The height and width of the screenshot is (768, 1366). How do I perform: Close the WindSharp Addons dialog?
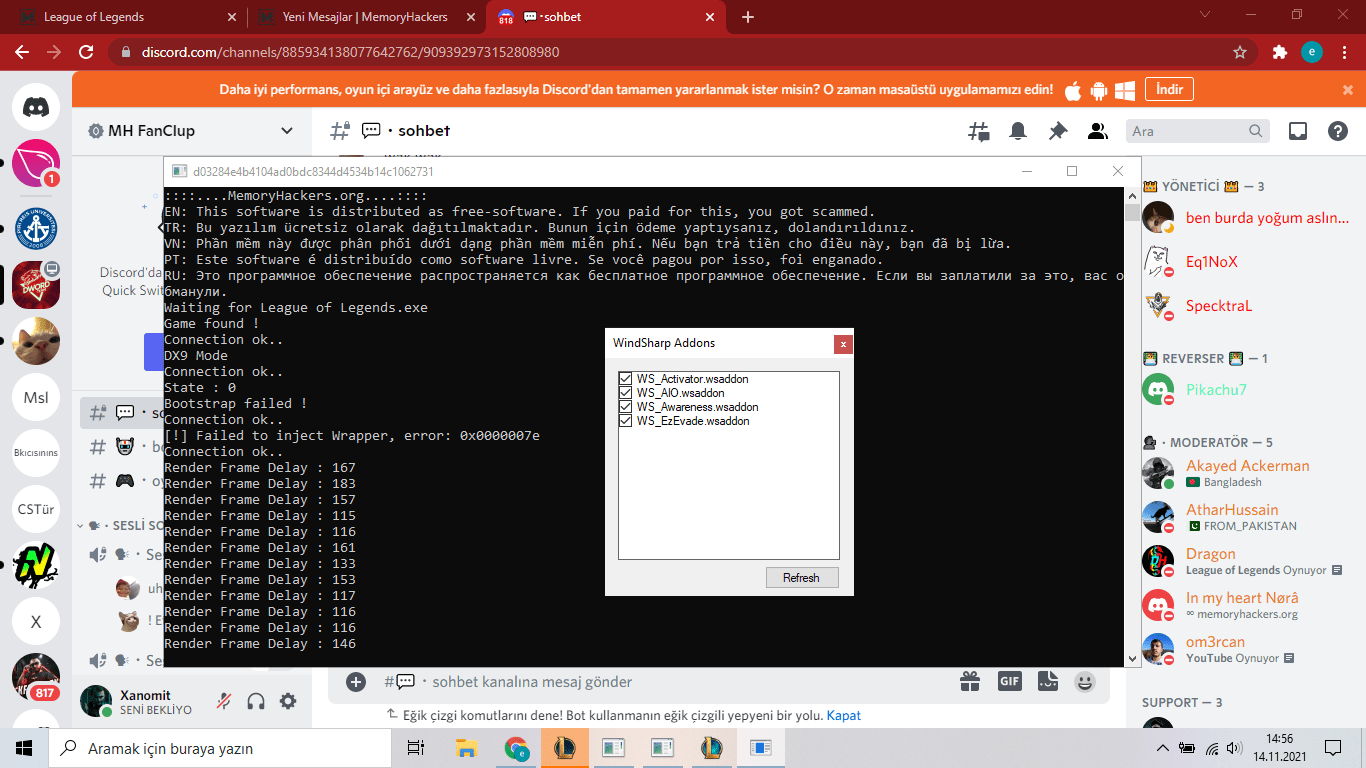tap(844, 344)
